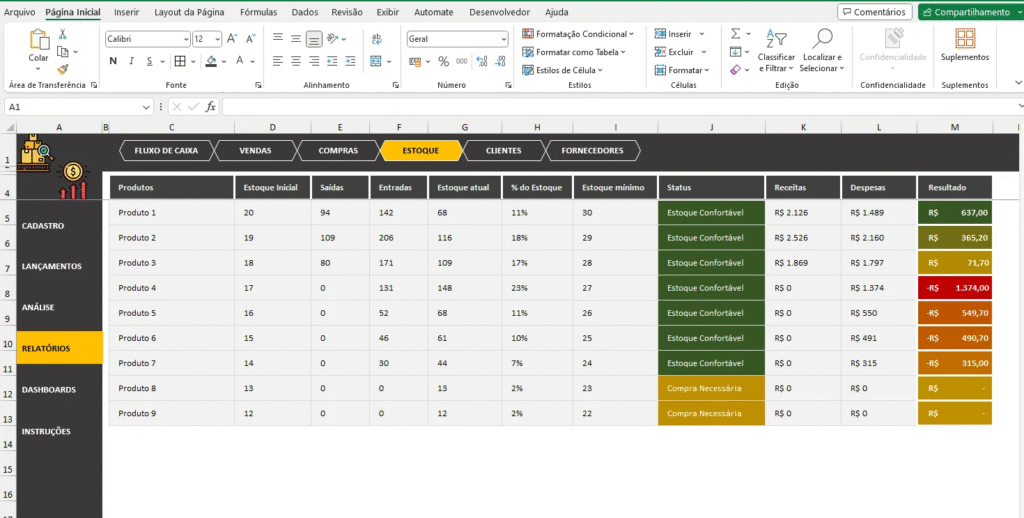The width and height of the screenshot is (1024, 518).
Task: Open the Geral number format dropdown
Action: pos(503,39)
